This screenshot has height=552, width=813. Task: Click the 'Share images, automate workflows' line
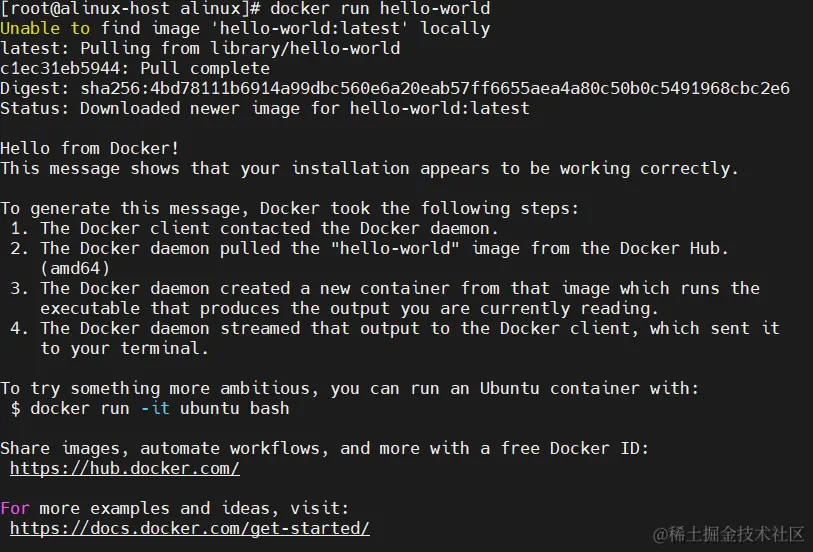[x=325, y=448]
